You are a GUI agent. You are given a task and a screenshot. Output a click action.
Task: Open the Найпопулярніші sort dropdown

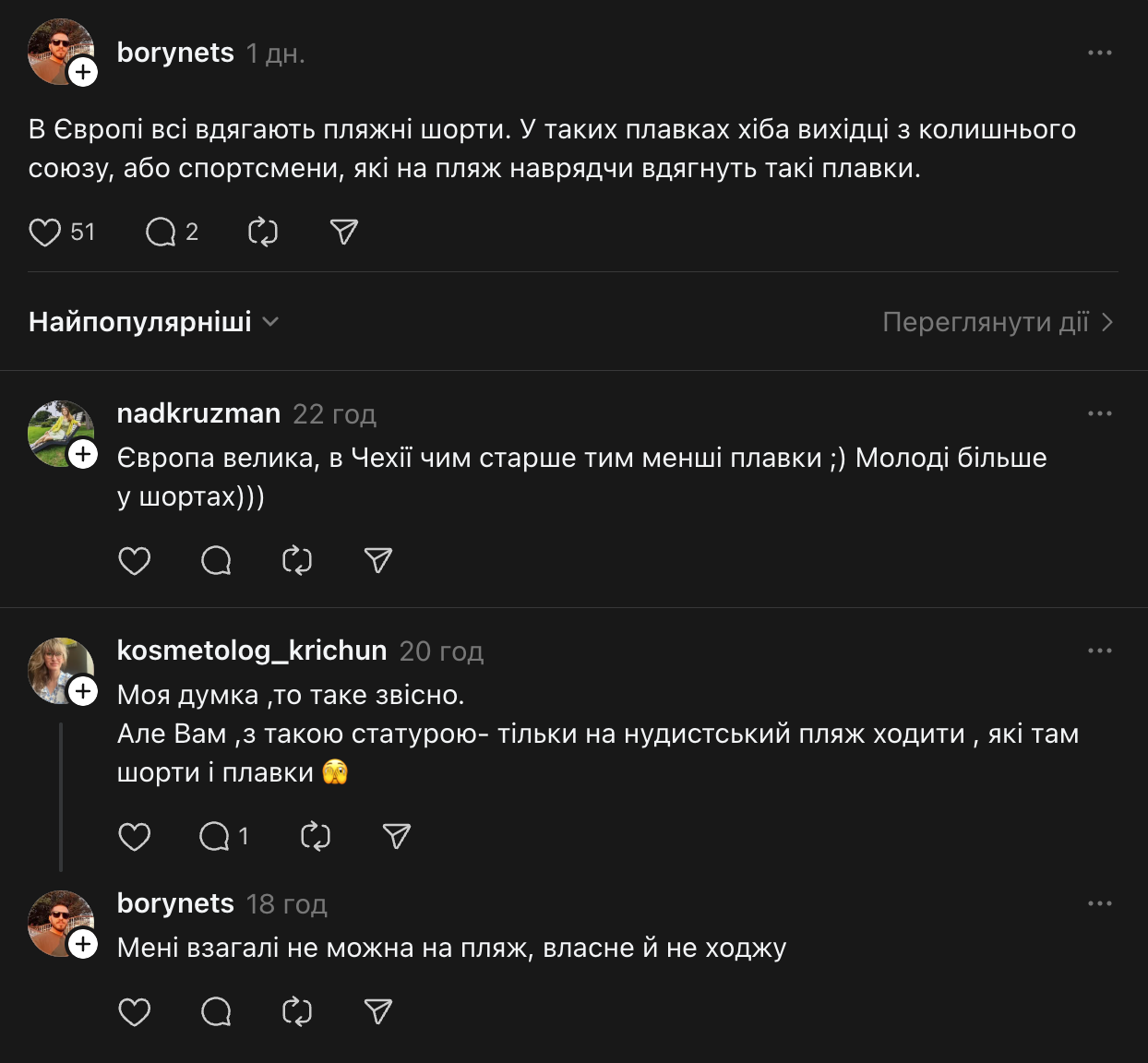point(153,322)
